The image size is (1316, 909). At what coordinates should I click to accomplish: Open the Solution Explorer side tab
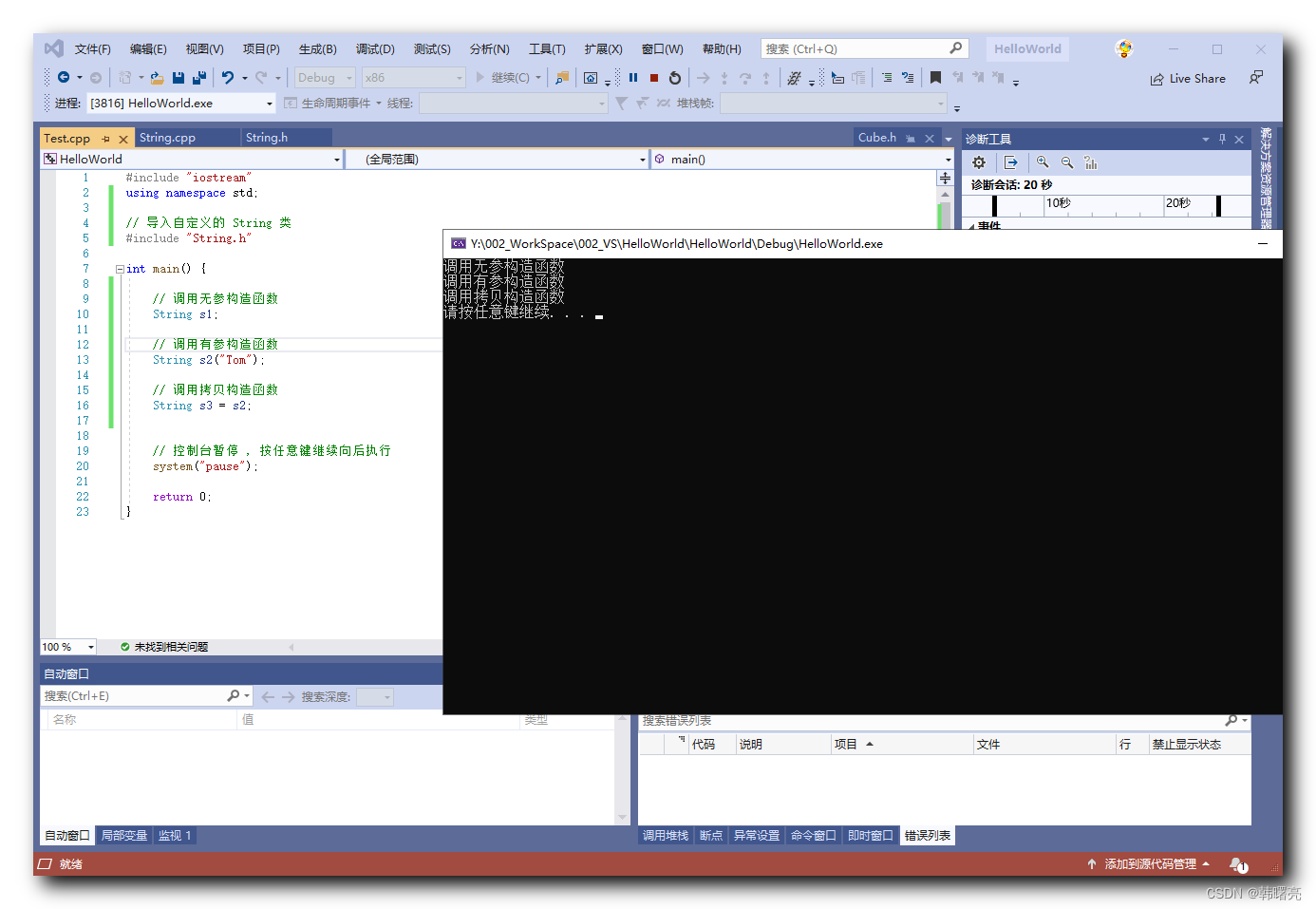(1266, 178)
